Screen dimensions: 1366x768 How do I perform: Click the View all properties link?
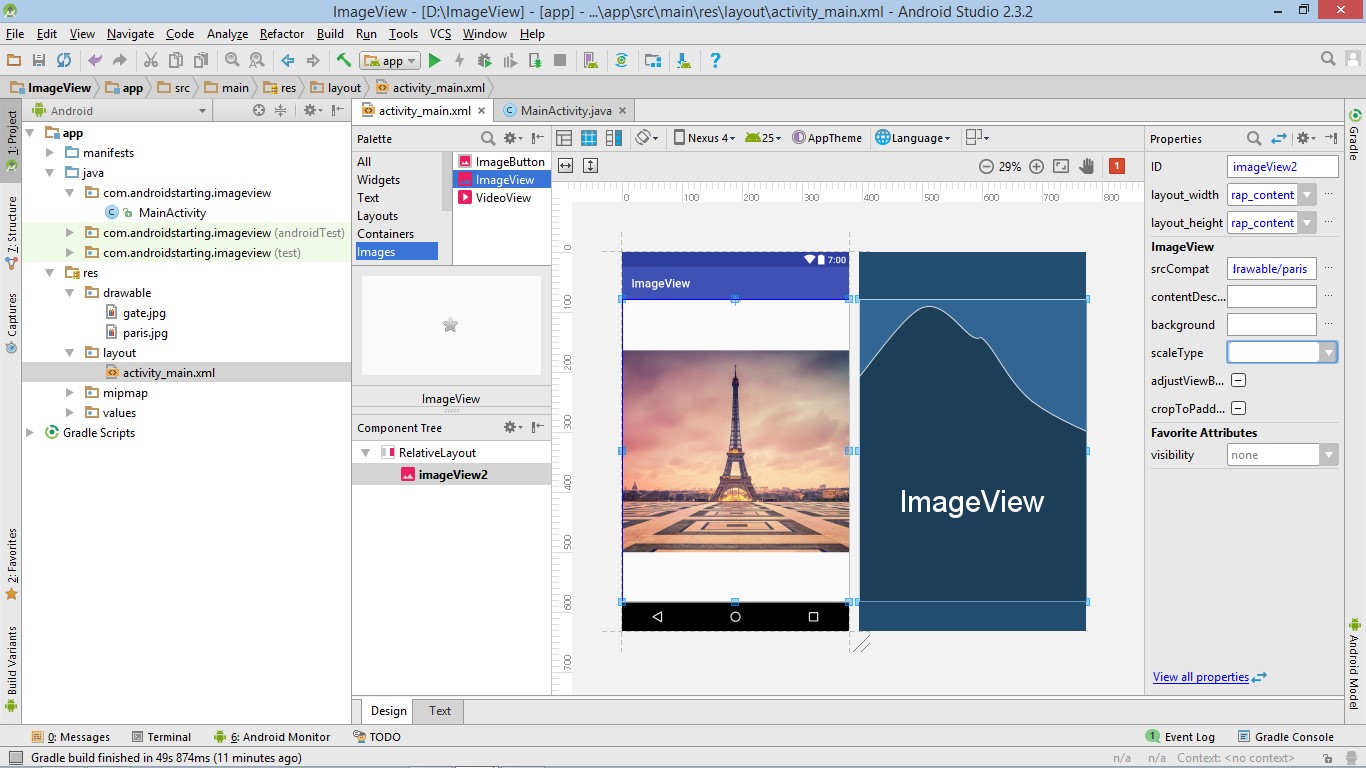1200,677
